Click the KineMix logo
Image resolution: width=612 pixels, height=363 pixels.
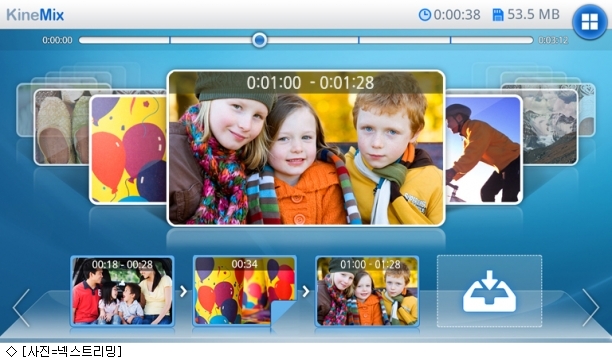tap(35, 15)
